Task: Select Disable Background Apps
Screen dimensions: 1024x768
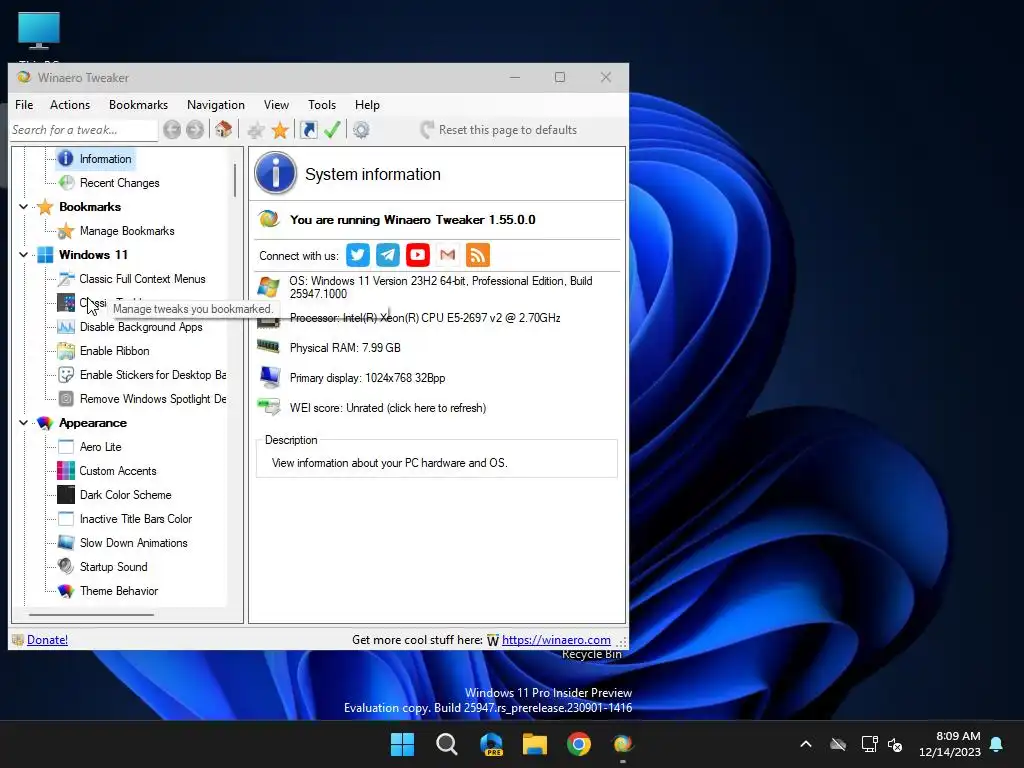Action: [141, 327]
